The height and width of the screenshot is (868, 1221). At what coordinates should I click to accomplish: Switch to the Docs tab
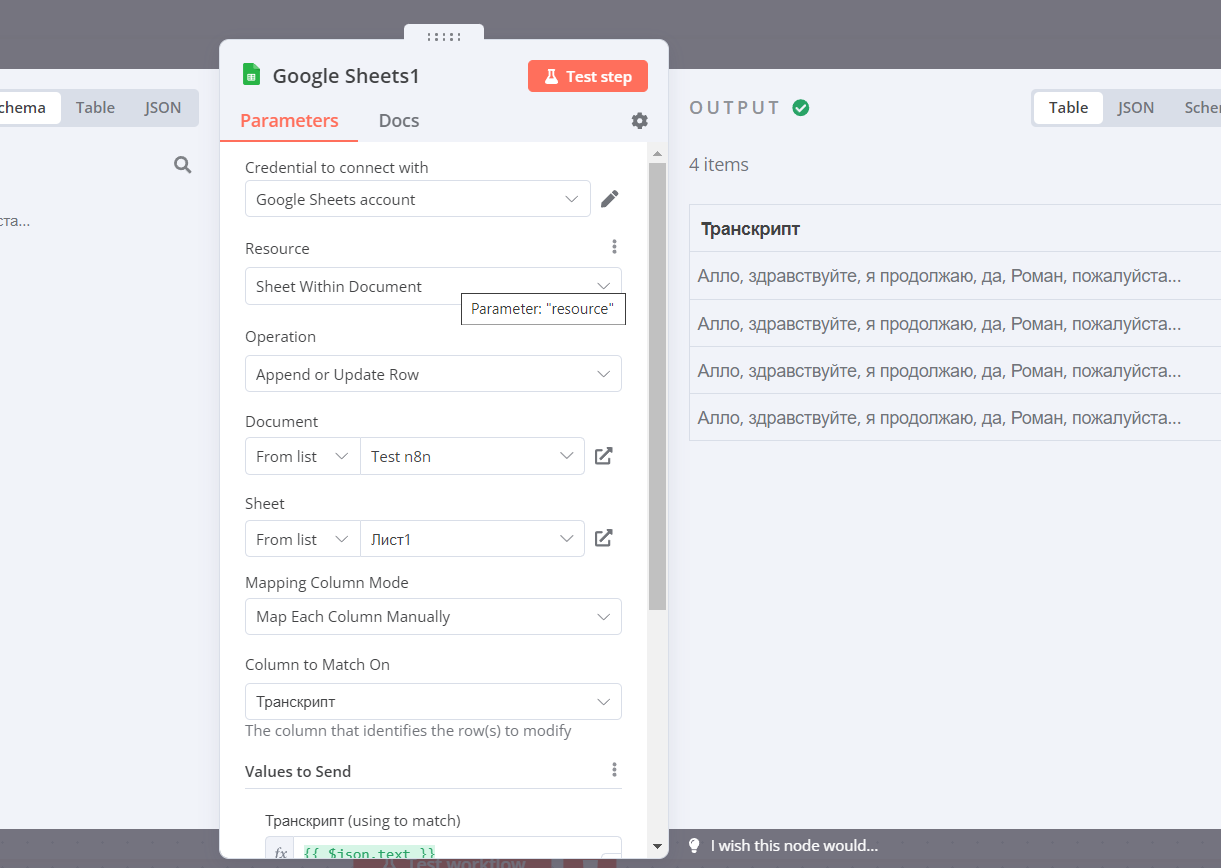(x=399, y=121)
